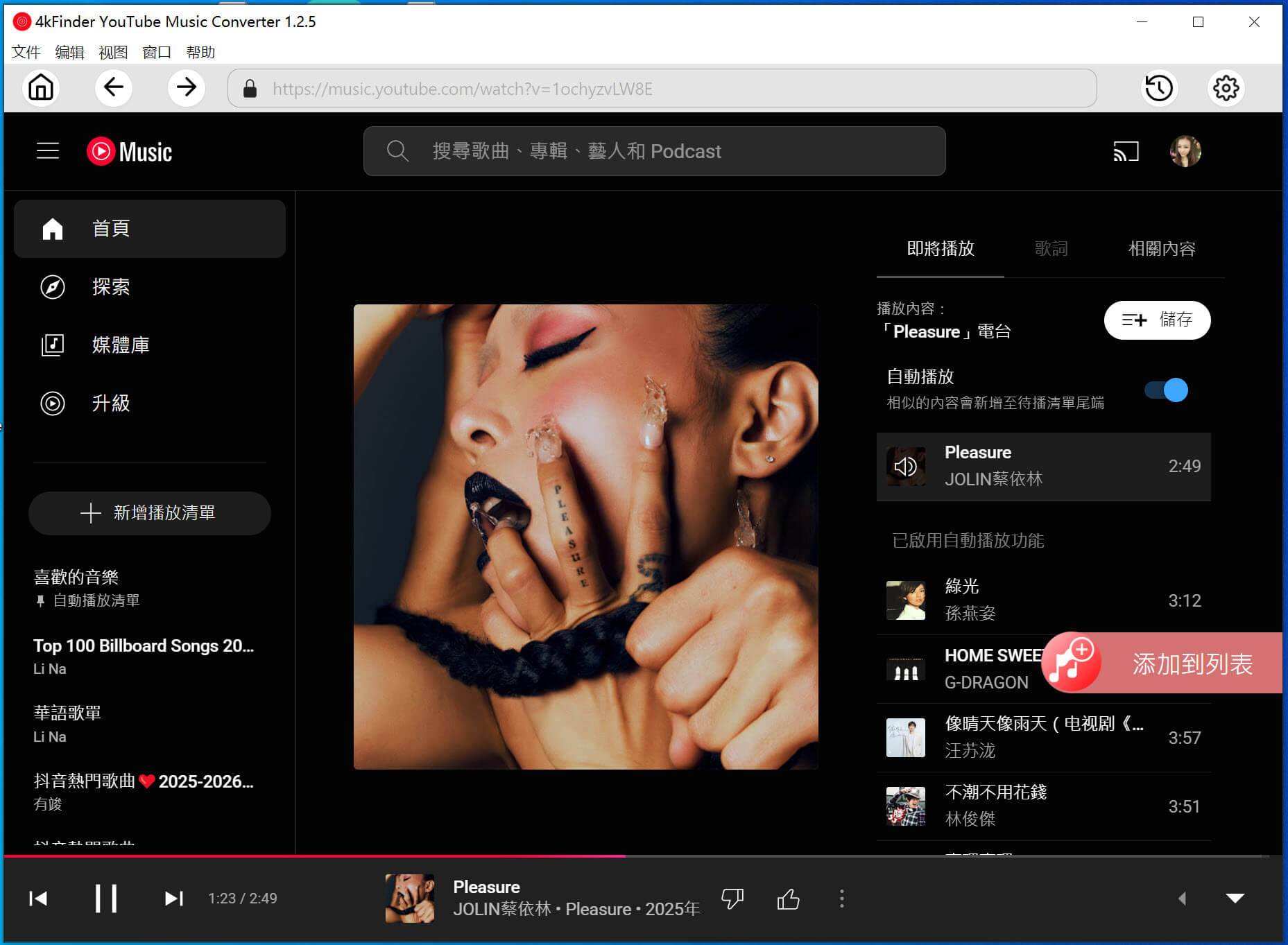
Task: Click the URL address field
Action: (662, 88)
